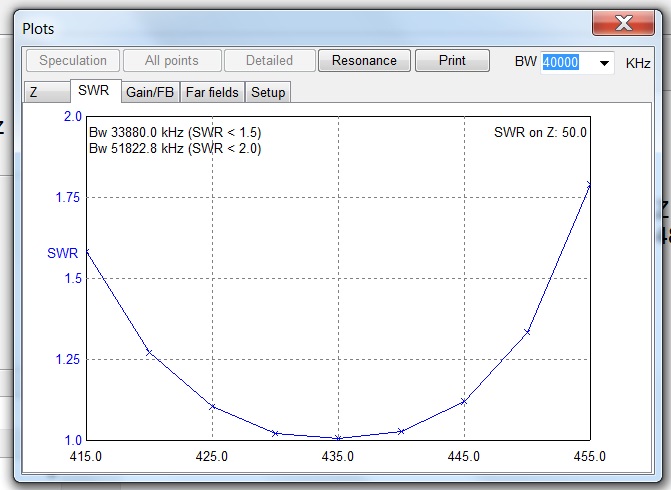Click the BW value field showing 40000
The width and height of the screenshot is (671, 490).
(x=567, y=63)
